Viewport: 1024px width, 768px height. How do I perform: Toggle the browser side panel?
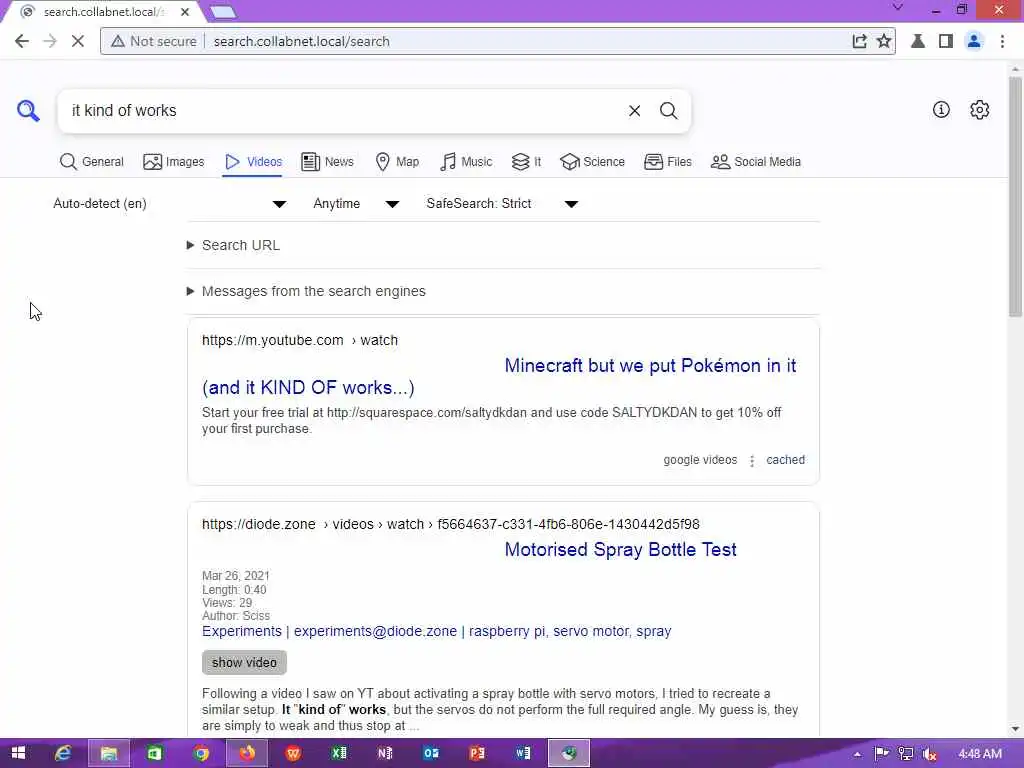click(x=946, y=41)
